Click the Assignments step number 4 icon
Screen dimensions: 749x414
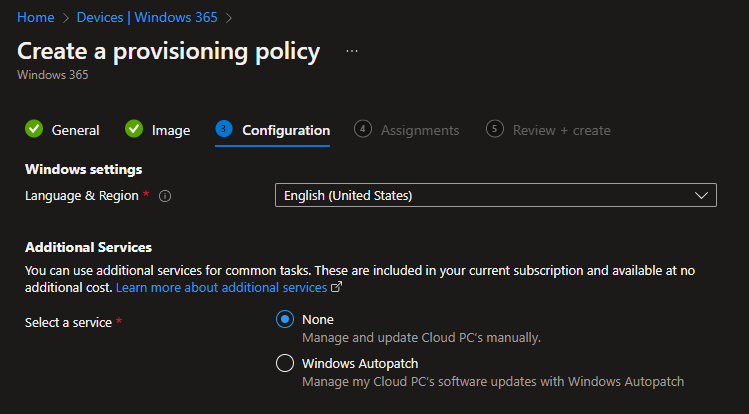tap(363, 129)
